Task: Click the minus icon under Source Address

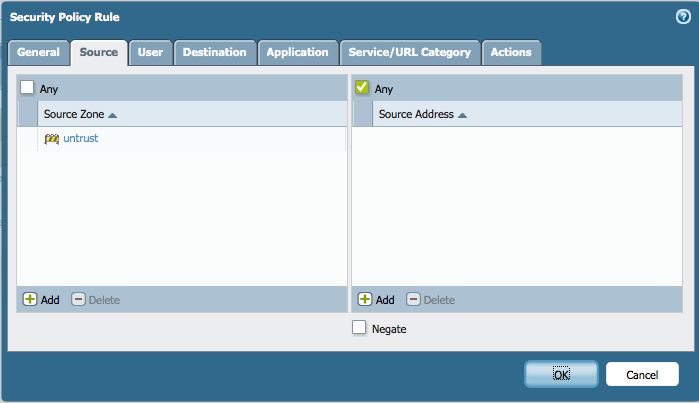Action: (413, 299)
